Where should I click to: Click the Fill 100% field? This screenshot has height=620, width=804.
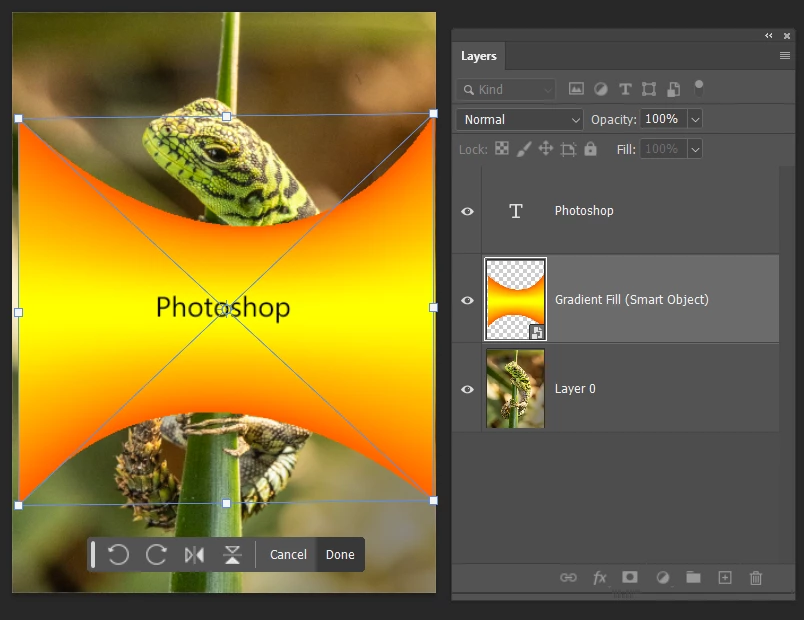pos(663,149)
